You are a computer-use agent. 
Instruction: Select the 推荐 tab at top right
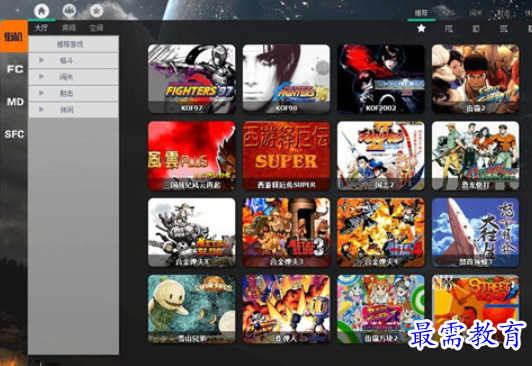tap(421, 13)
